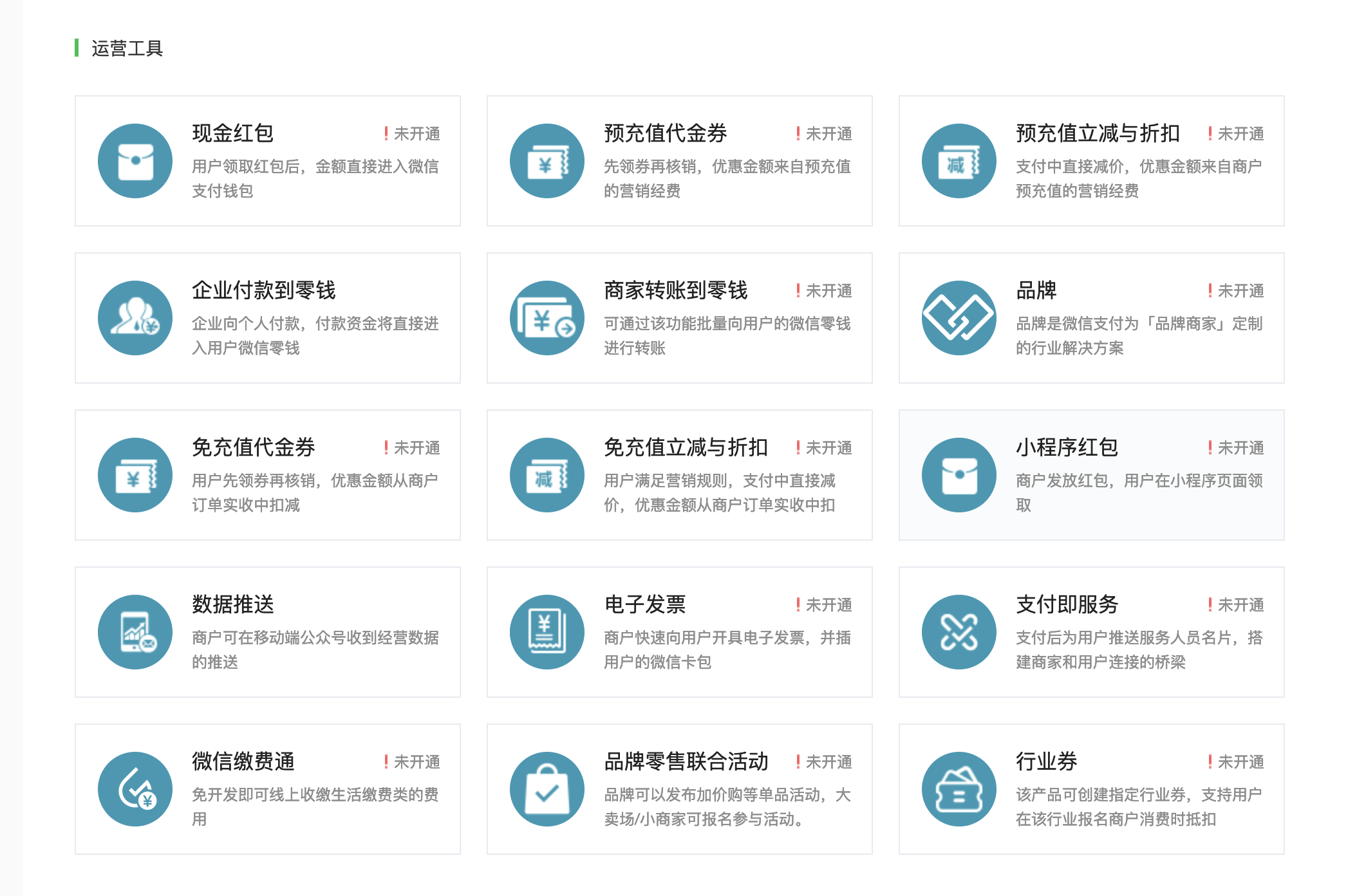The width and height of the screenshot is (1357, 896).
Task: Click the 品牌零售联合活动 shopping bag icon
Action: coord(547,789)
